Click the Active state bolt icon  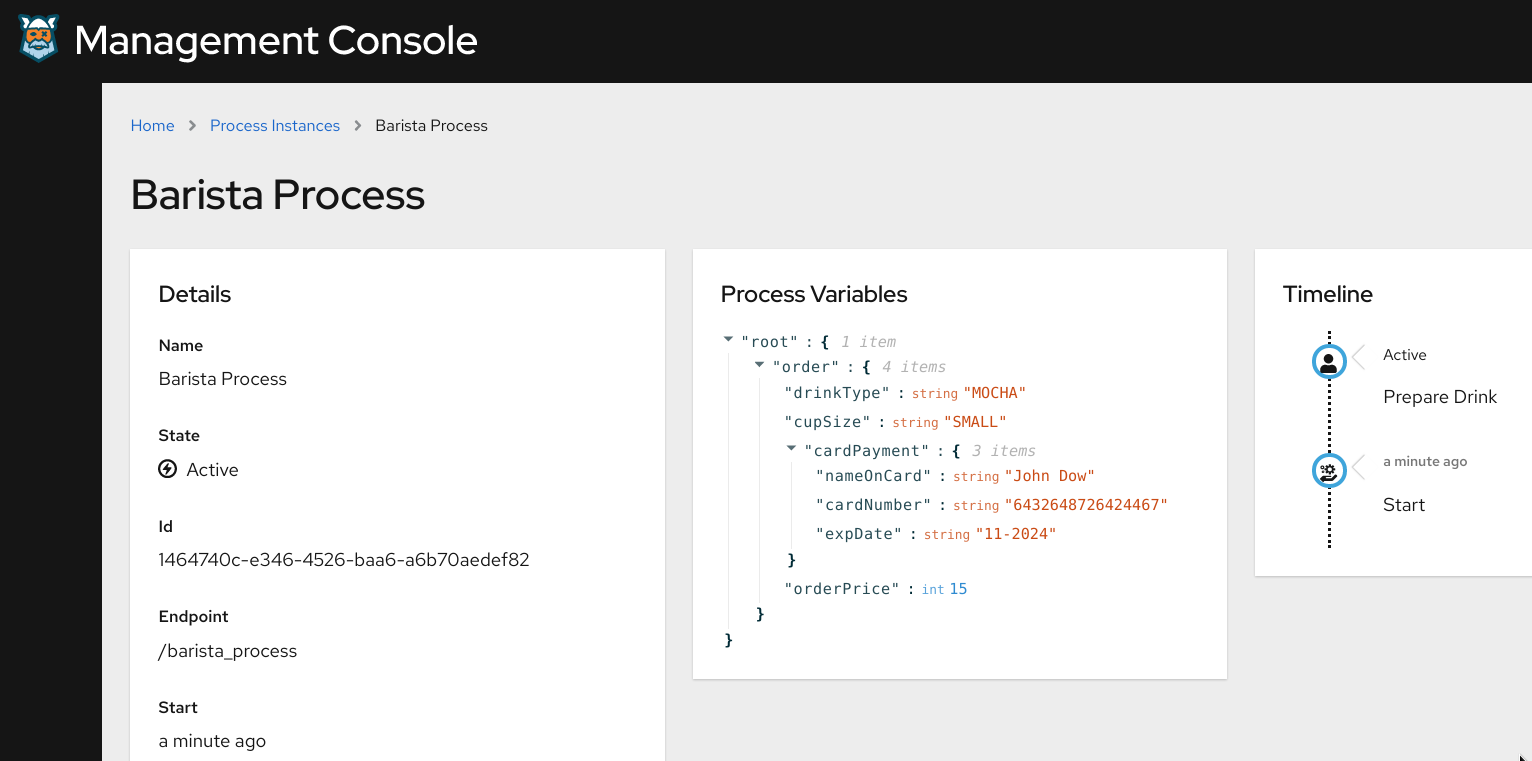[168, 469]
